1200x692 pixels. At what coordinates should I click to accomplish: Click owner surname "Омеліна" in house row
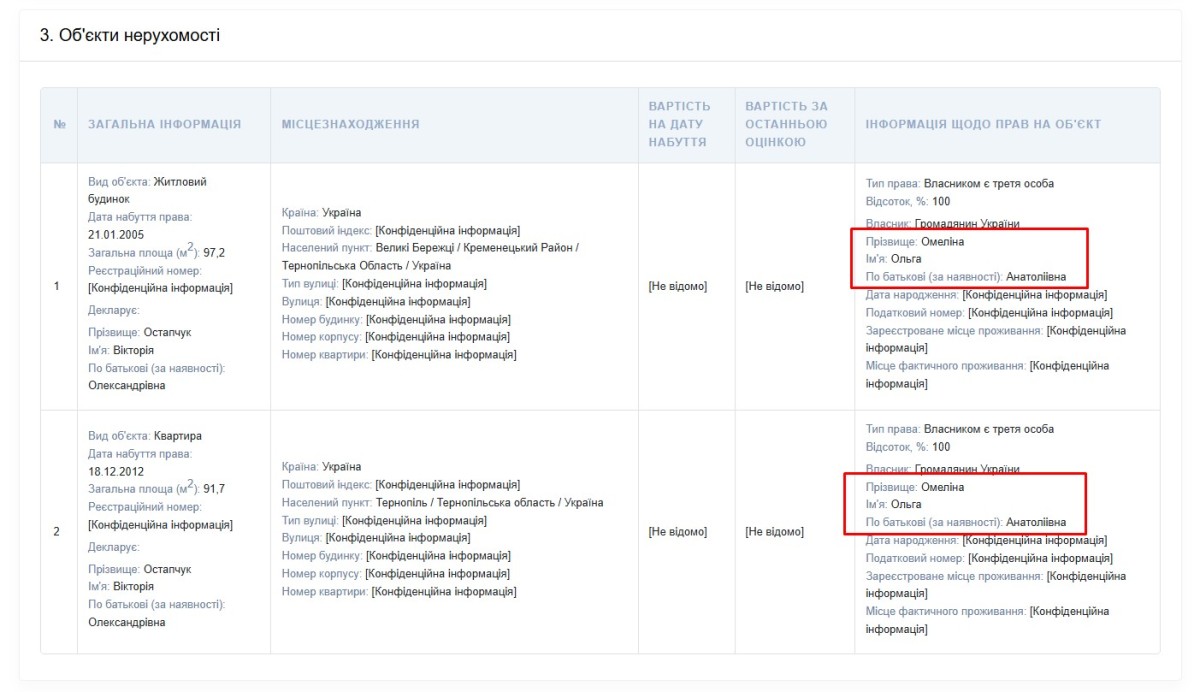coord(943,242)
